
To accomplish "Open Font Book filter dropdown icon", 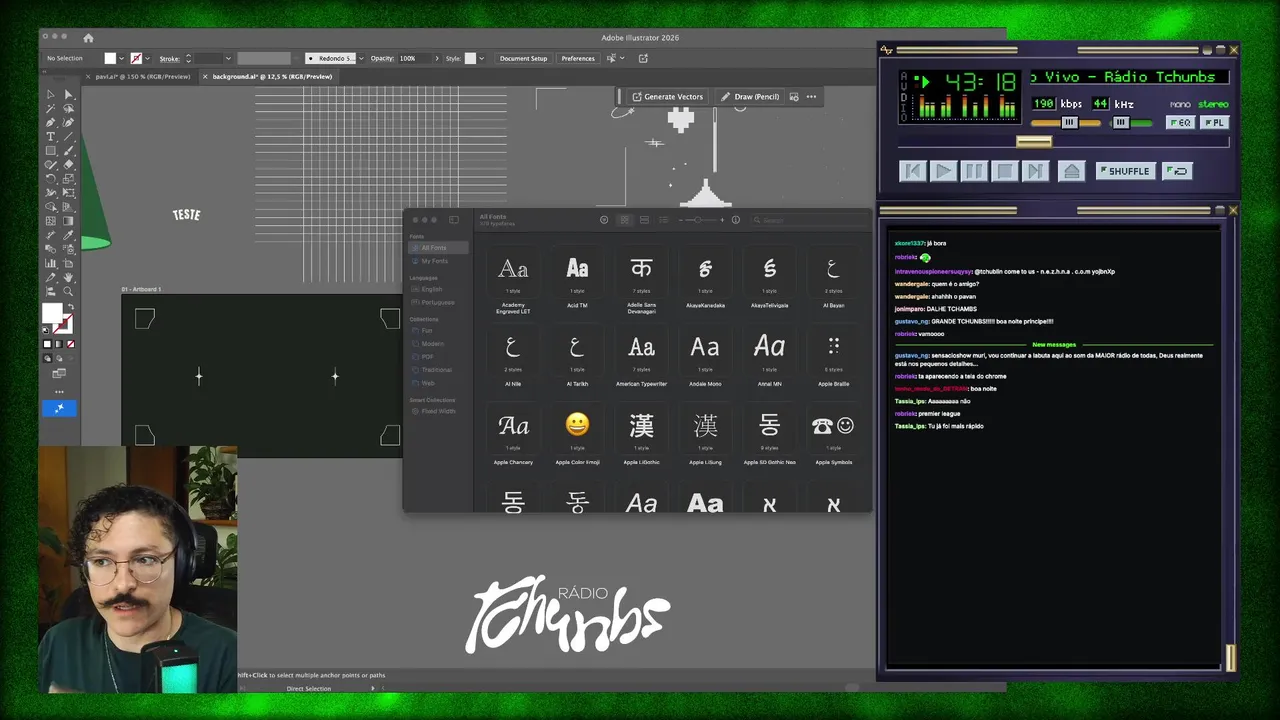I will pos(604,220).
